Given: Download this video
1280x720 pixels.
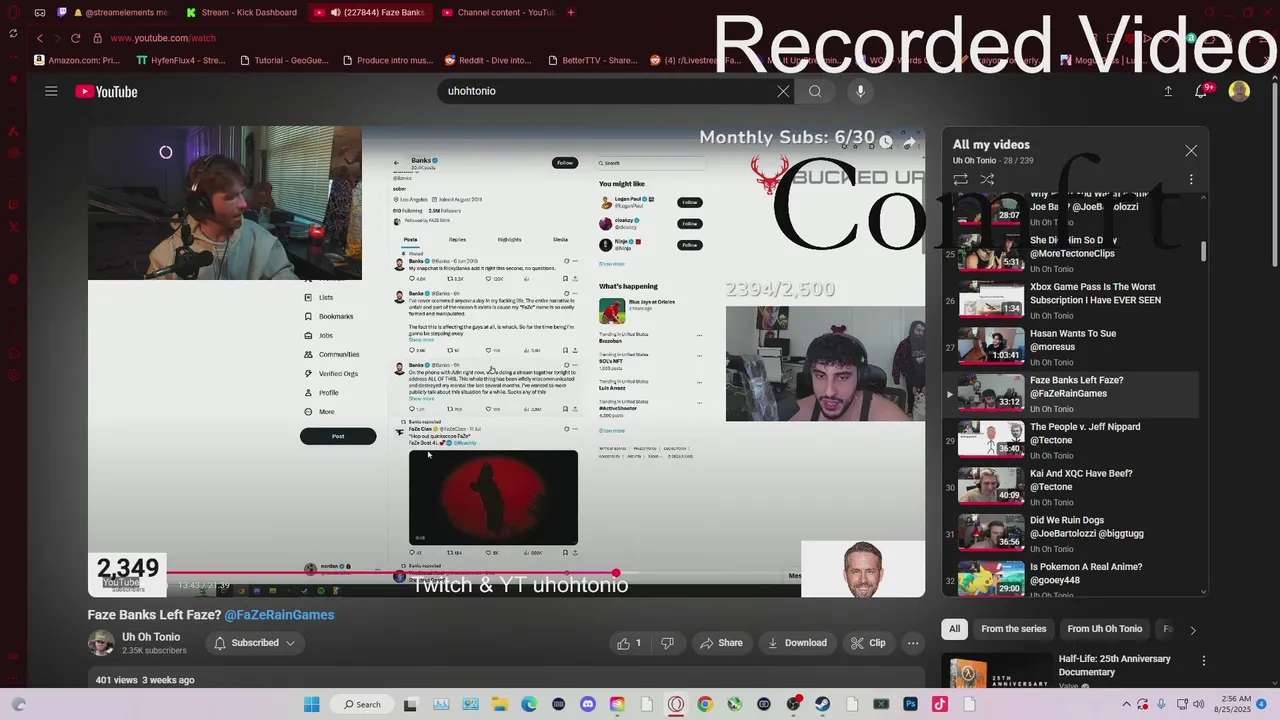Looking at the screenshot, I should point(797,643).
